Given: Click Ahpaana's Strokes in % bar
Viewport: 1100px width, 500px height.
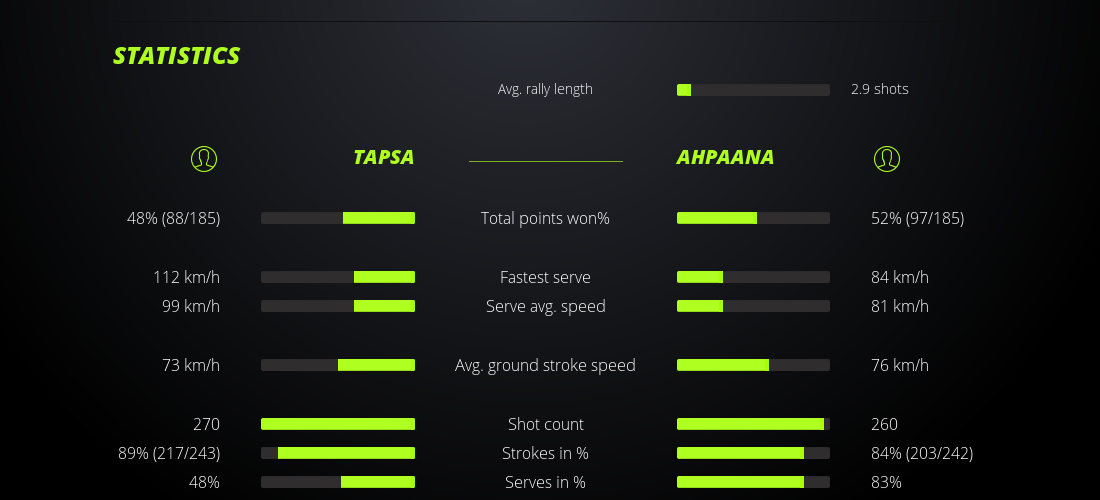Looking at the screenshot, I should (753, 453).
